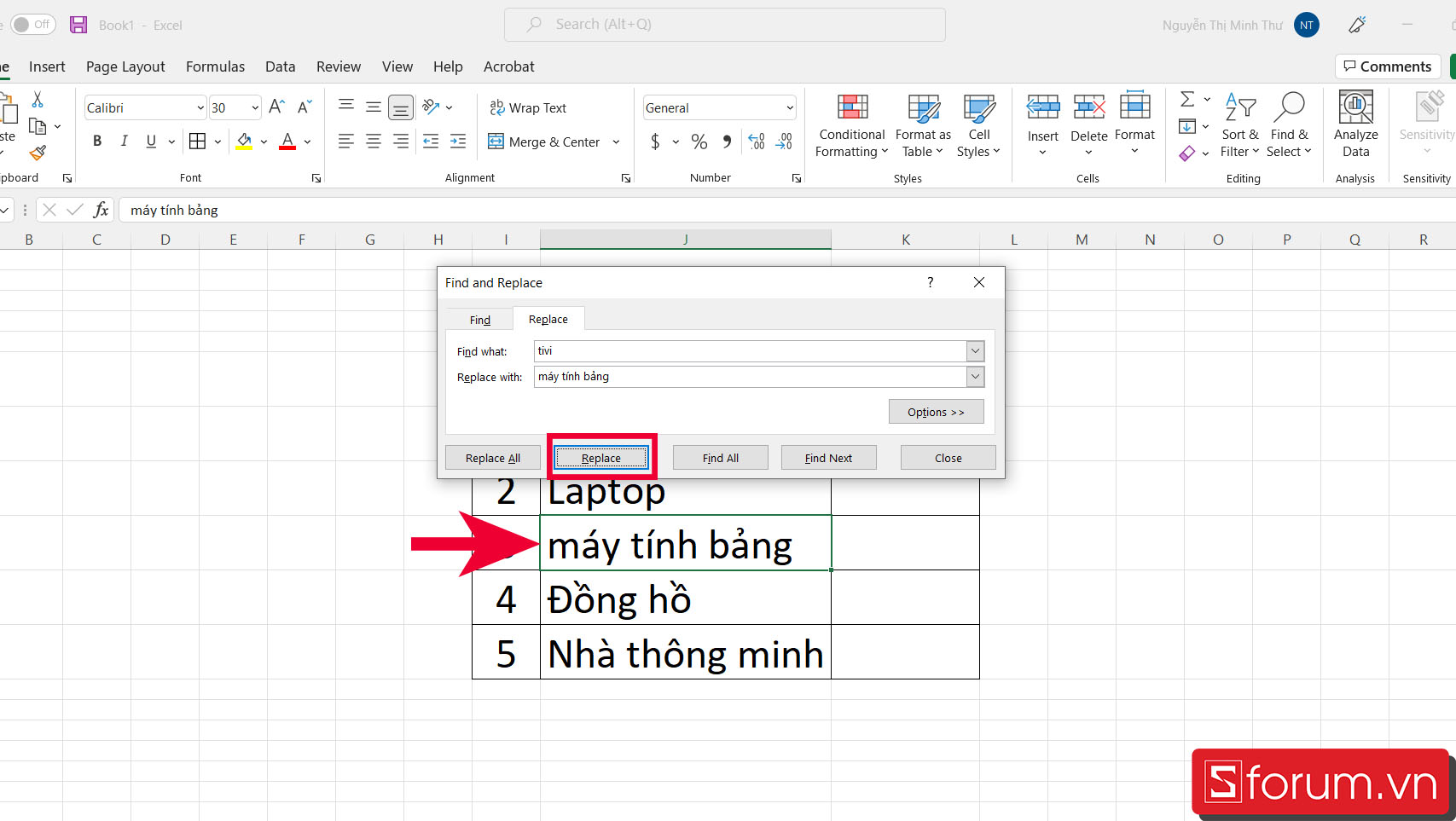The height and width of the screenshot is (821, 1456).
Task: Apply the yellow Fill Color
Action: pyautogui.click(x=244, y=142)
